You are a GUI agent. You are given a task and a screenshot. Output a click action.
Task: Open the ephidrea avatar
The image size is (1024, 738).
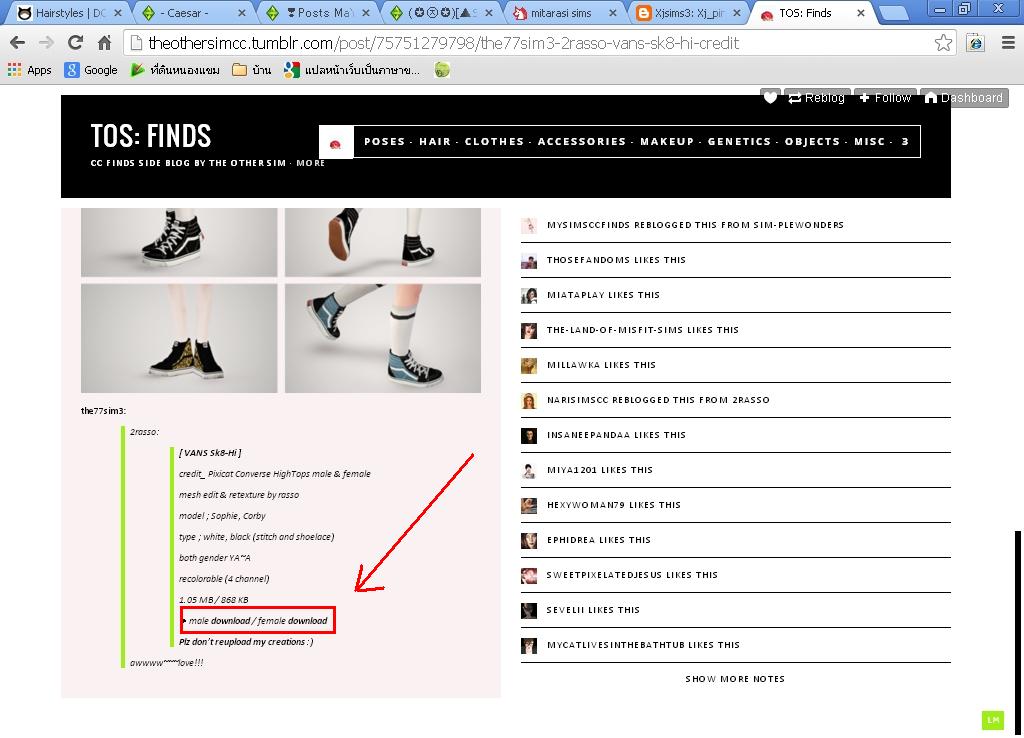pos(529,541)
